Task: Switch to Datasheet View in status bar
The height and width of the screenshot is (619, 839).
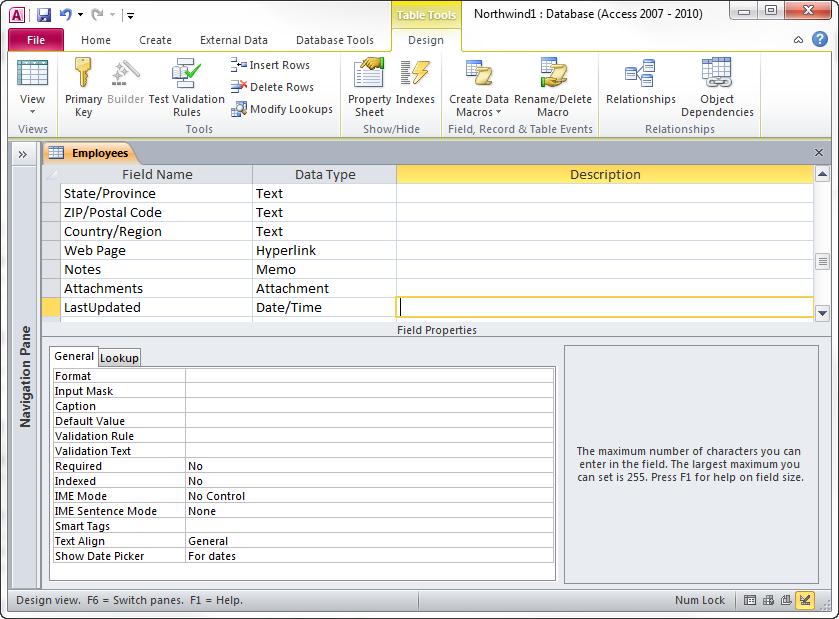Action: point(750,600)
